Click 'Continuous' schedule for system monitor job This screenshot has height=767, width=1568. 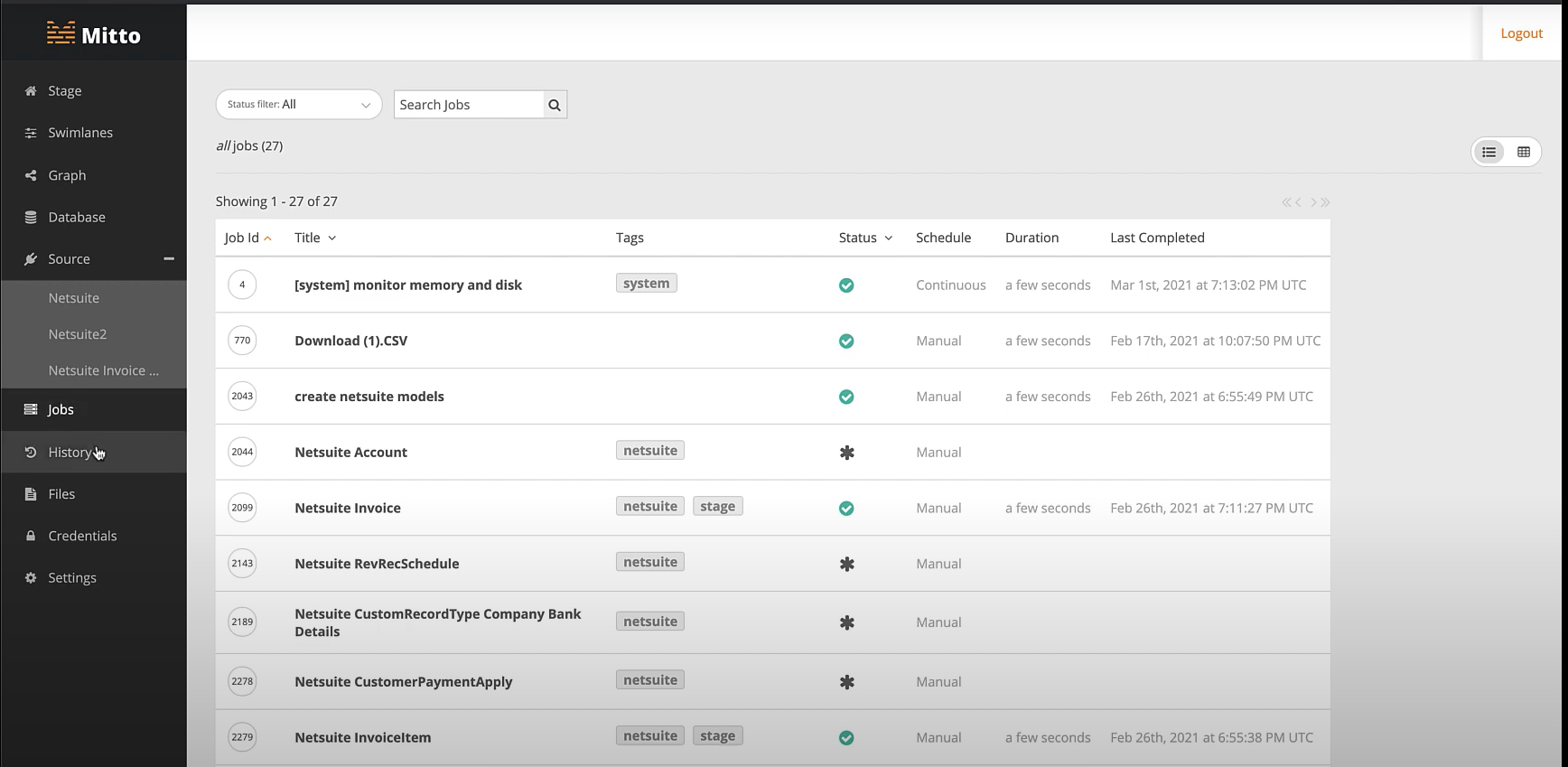point(951,285)
